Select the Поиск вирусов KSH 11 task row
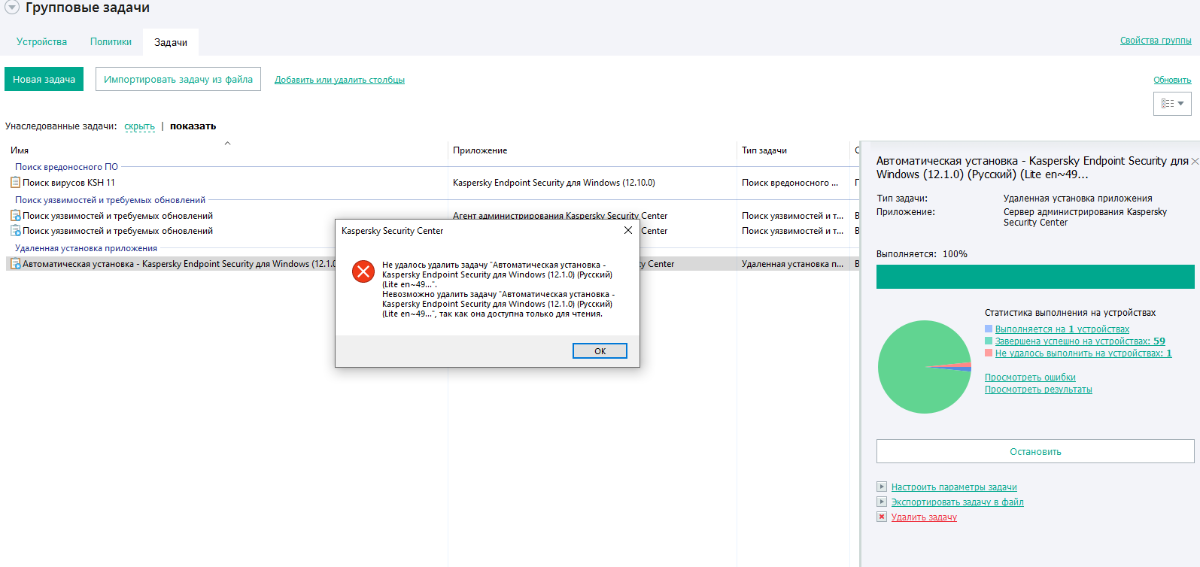The width and height of the screenshot is (1200, 567). 430,183
